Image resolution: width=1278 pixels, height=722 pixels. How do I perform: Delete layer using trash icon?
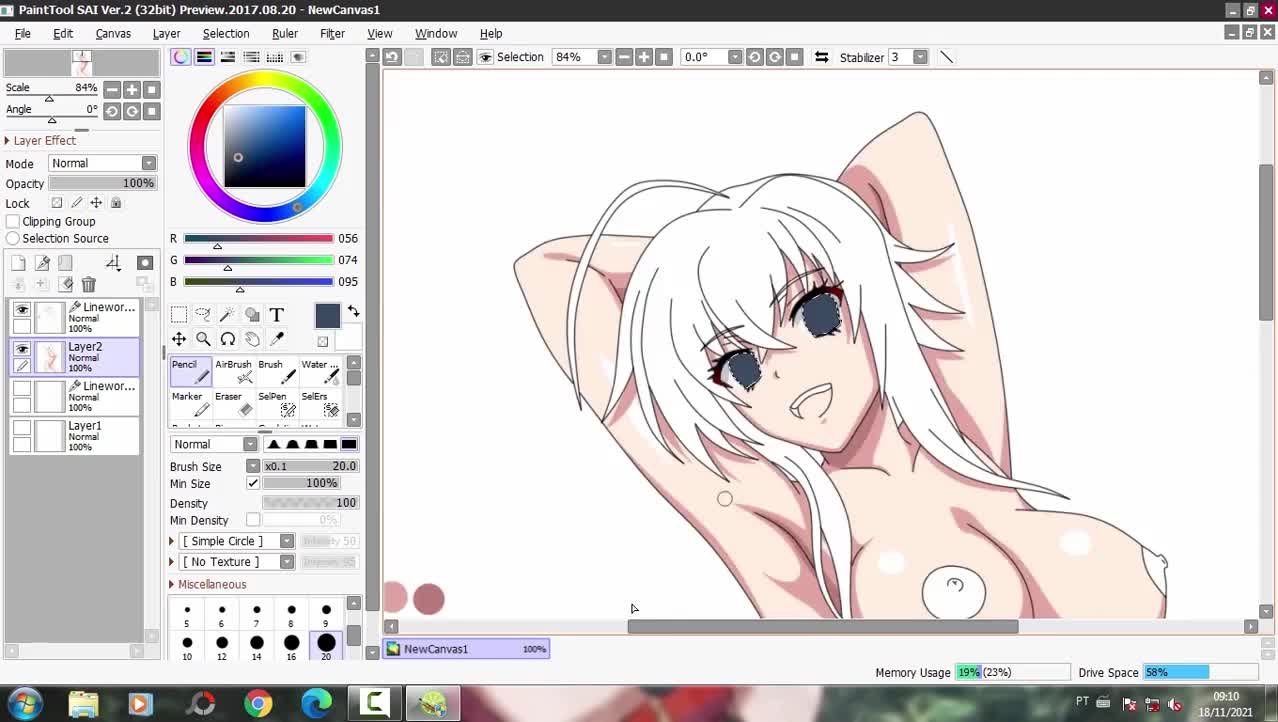[89, 285]
